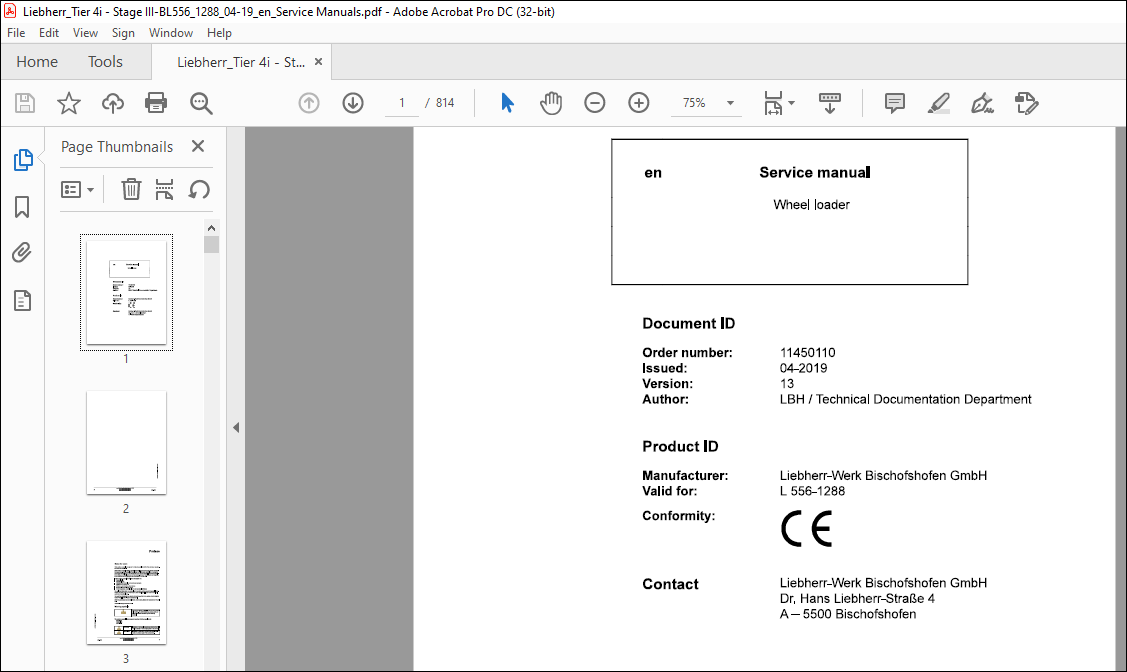Click the 'Document ID' heading

tap(689, 323)
